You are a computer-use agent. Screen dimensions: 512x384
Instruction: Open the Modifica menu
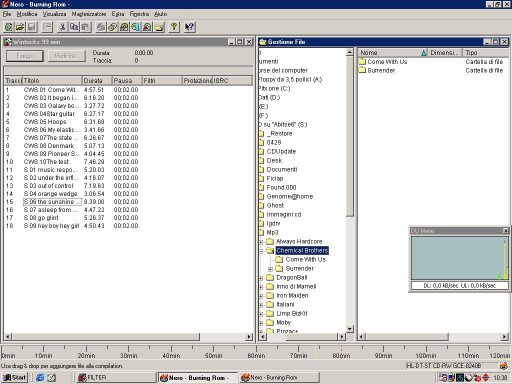tap(27, 14)
